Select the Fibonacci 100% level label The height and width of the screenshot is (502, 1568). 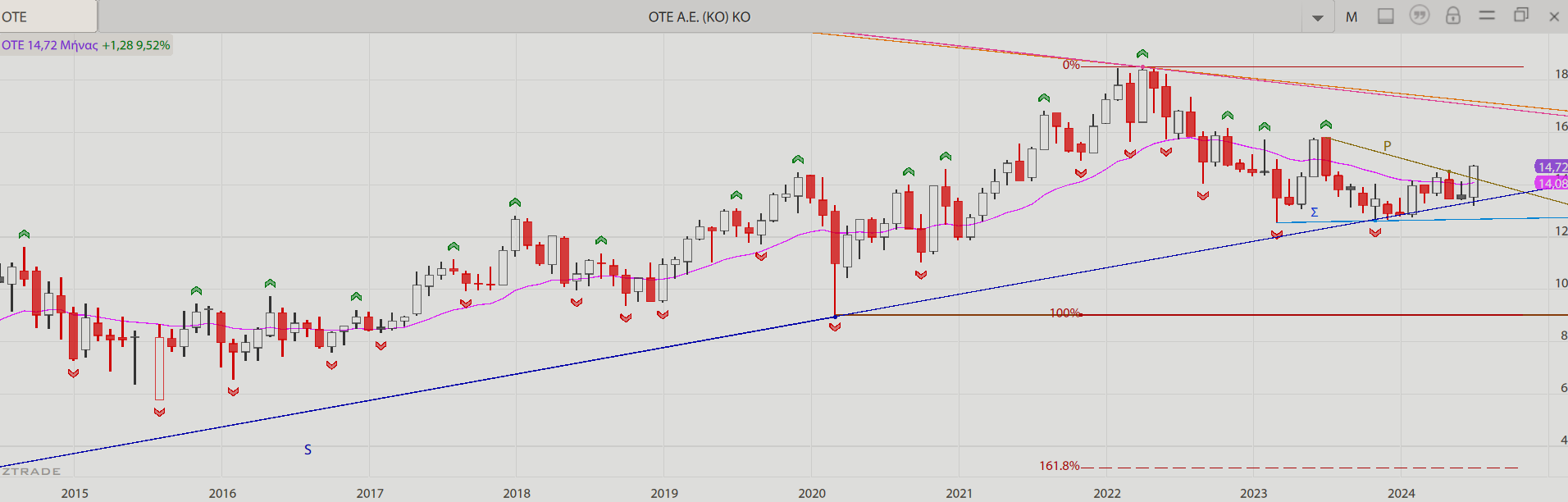coord(1065,313)
